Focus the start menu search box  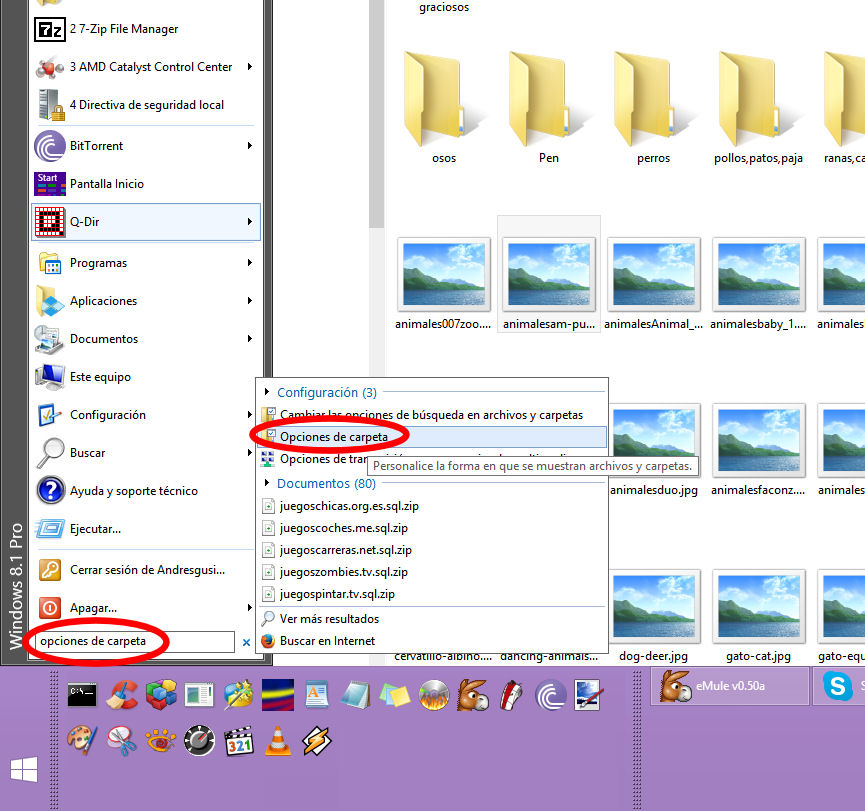click(x=135, y=642)
